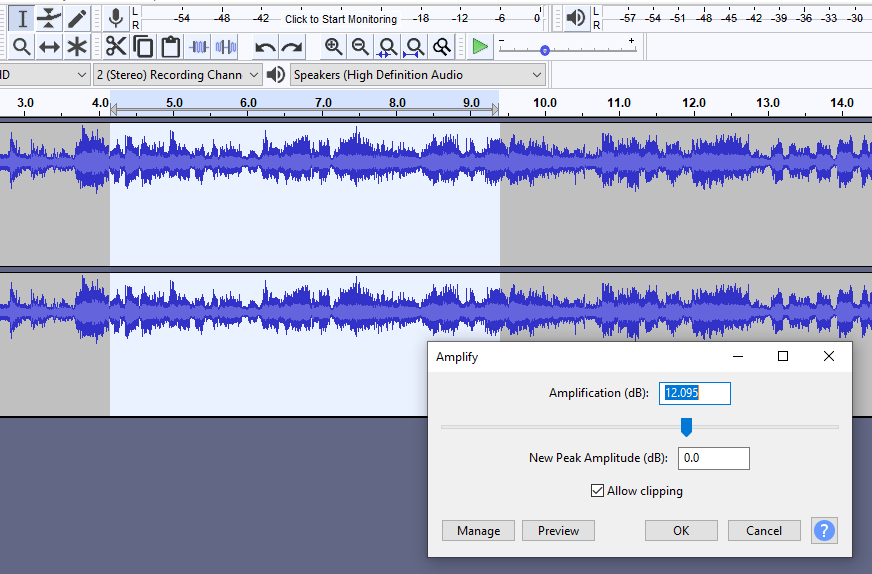This screenshot has height=574, width=872.
Task: Expand the audio host dropdown arrow
Action: pos(82,75)
